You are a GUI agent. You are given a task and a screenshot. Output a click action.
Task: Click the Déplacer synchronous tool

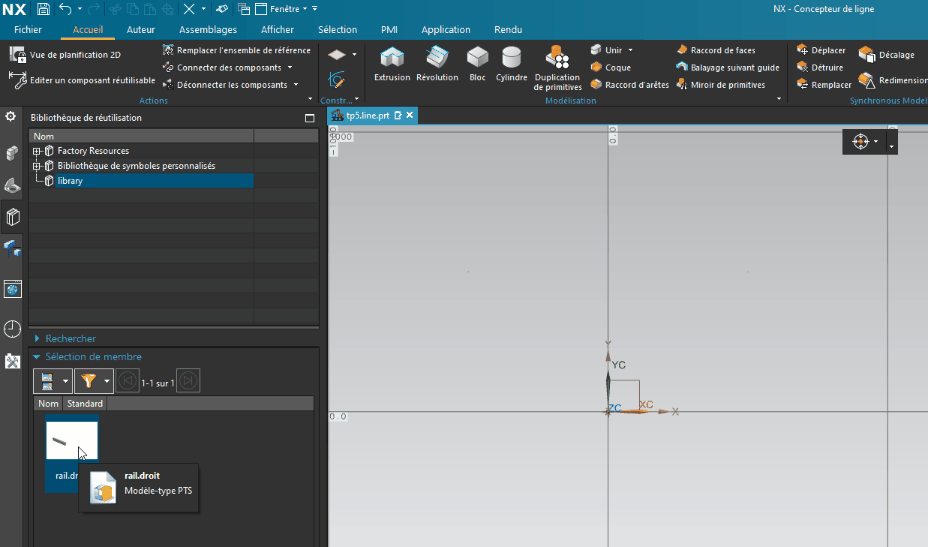pyautogui.click(x=821, y=50)
